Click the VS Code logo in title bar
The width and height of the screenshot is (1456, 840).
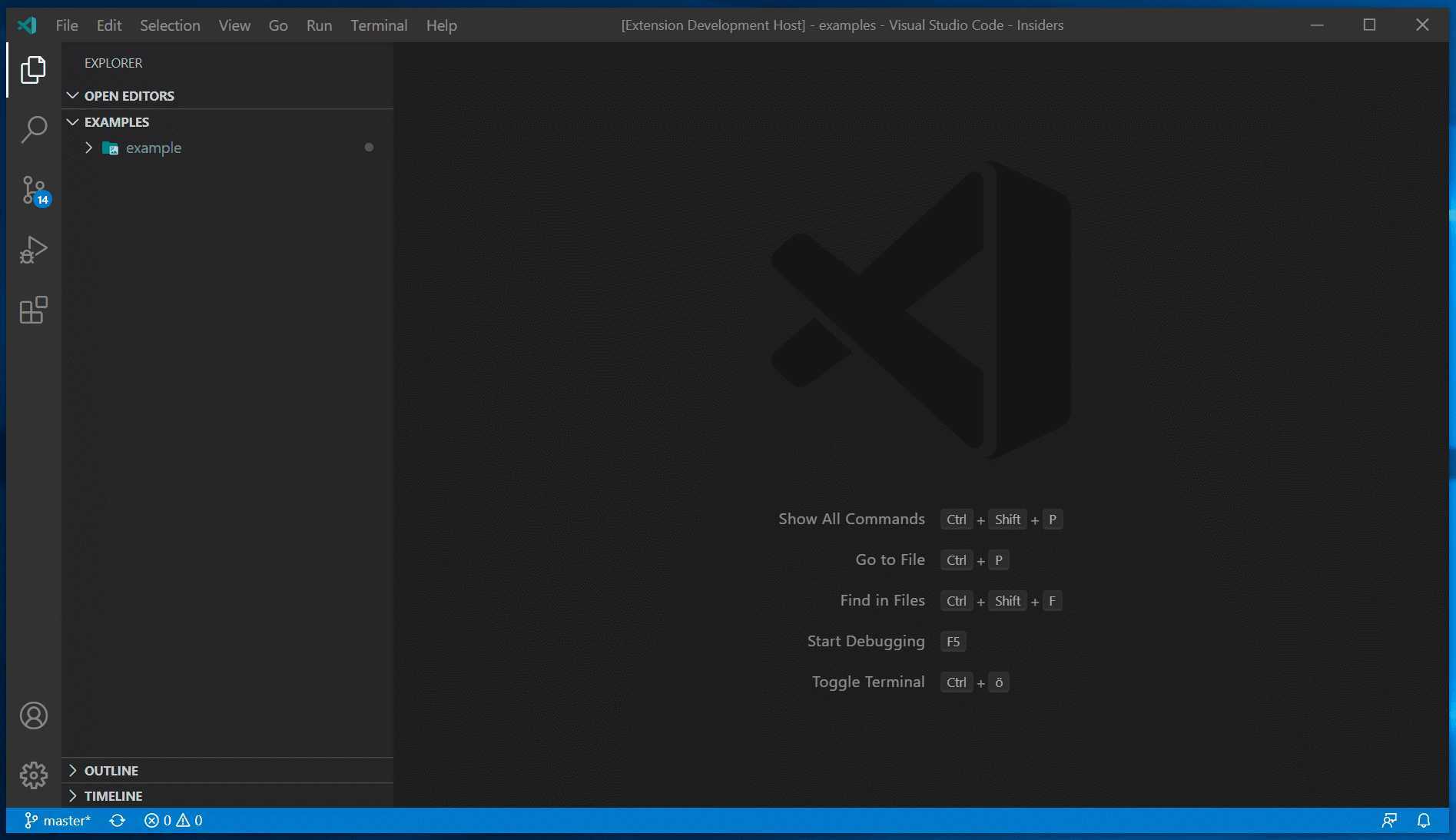[27, 25]
